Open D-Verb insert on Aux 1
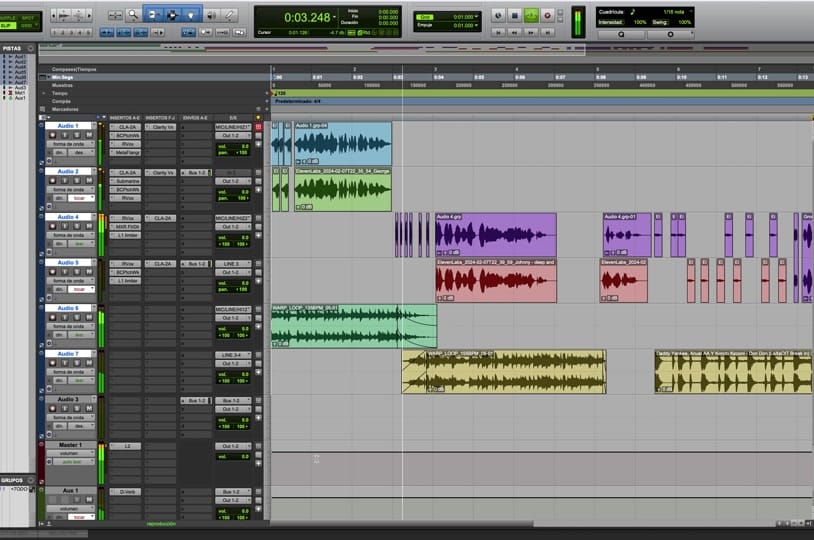Viewport: 814px width, 540px height. tap(125, 492)
